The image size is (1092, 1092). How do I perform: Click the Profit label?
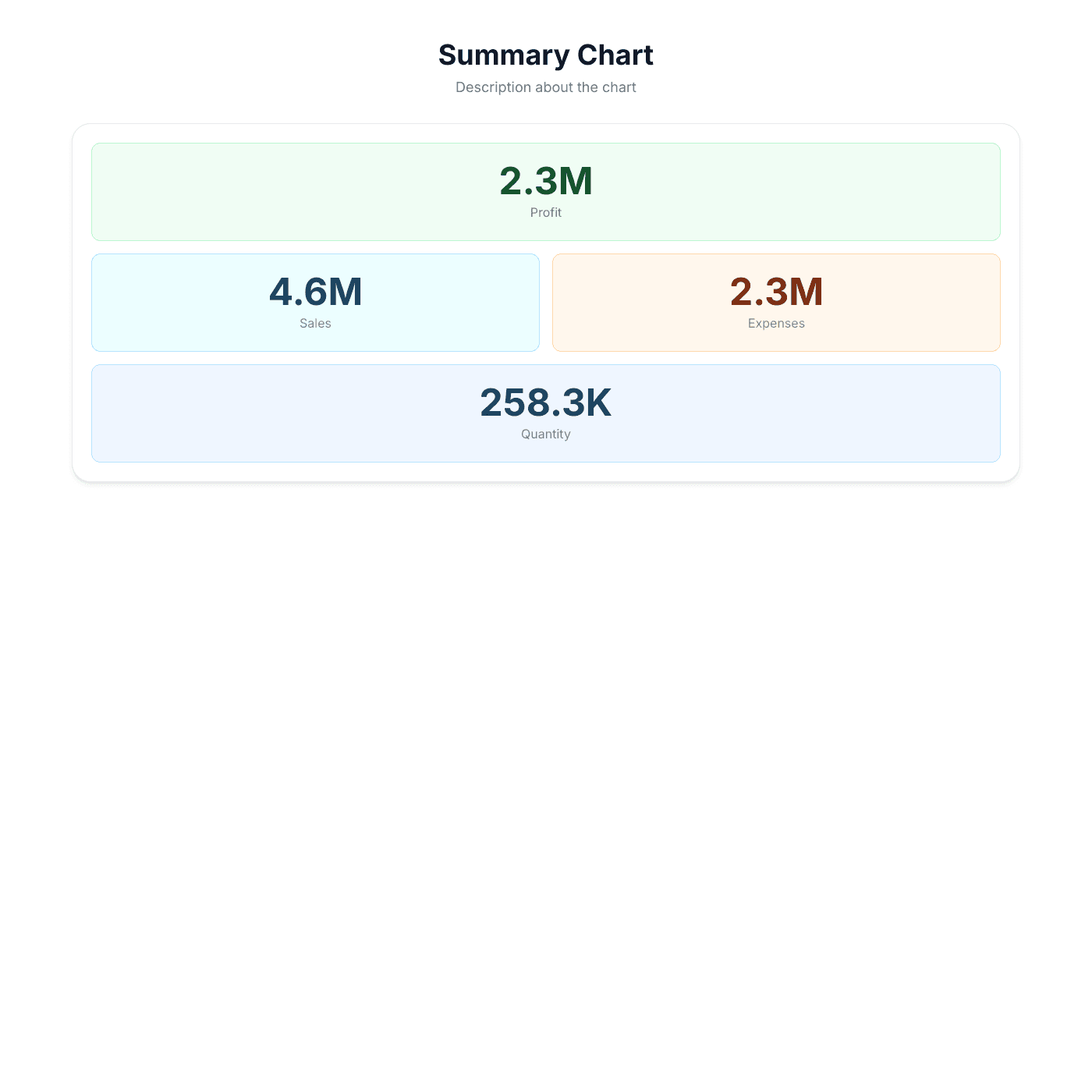click(546, 212)
